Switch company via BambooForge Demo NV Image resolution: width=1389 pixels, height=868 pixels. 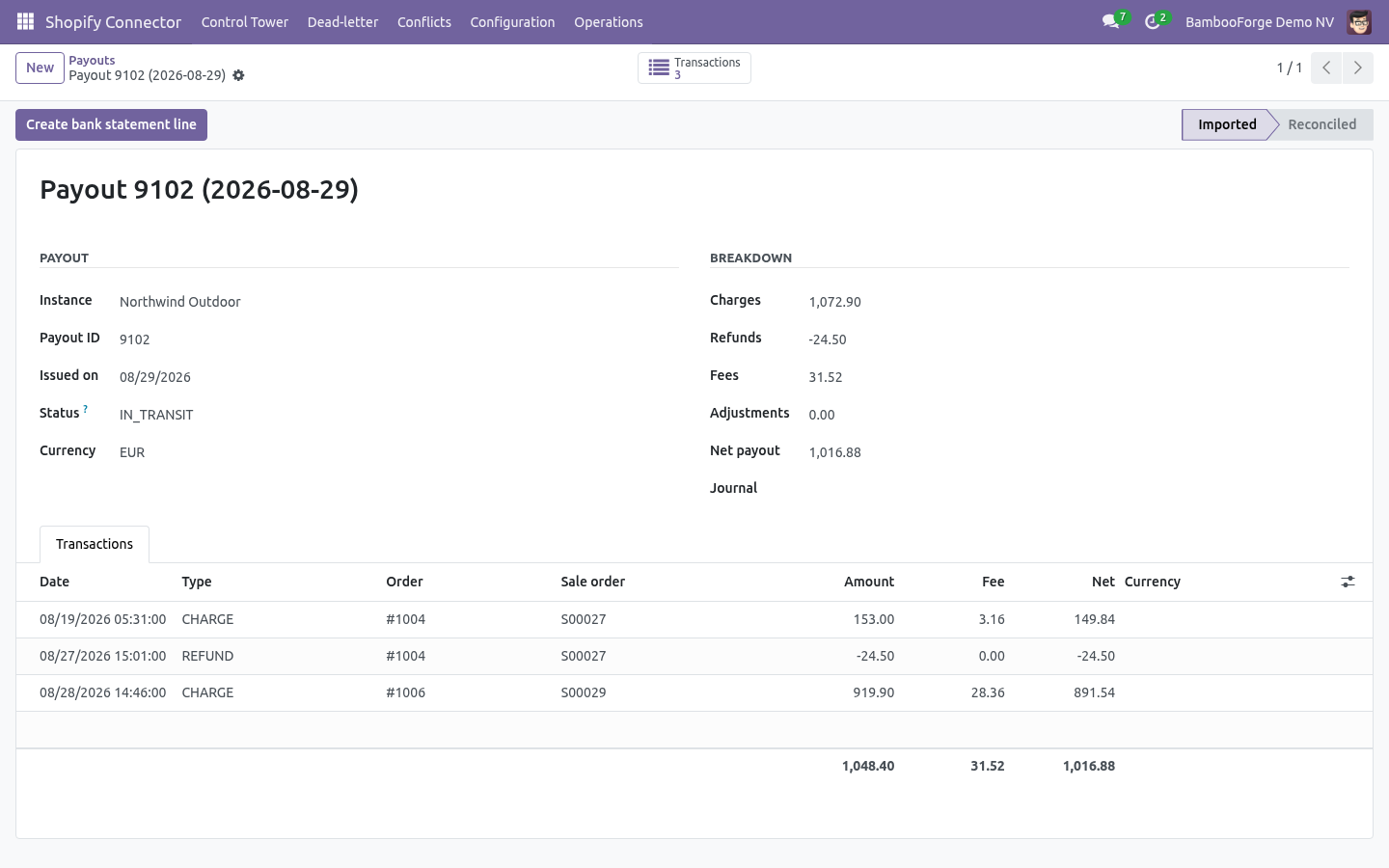click(x=1260, y=22)
